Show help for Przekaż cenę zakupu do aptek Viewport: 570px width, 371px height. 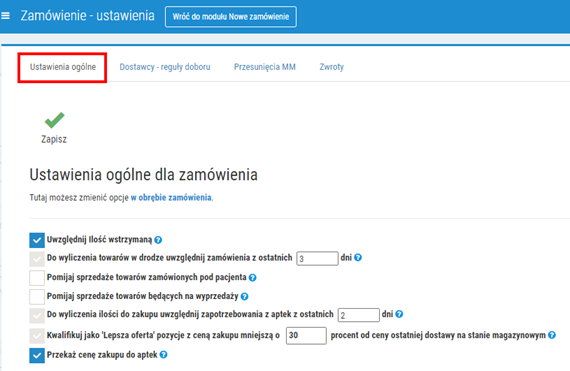[x=164, y=355]
